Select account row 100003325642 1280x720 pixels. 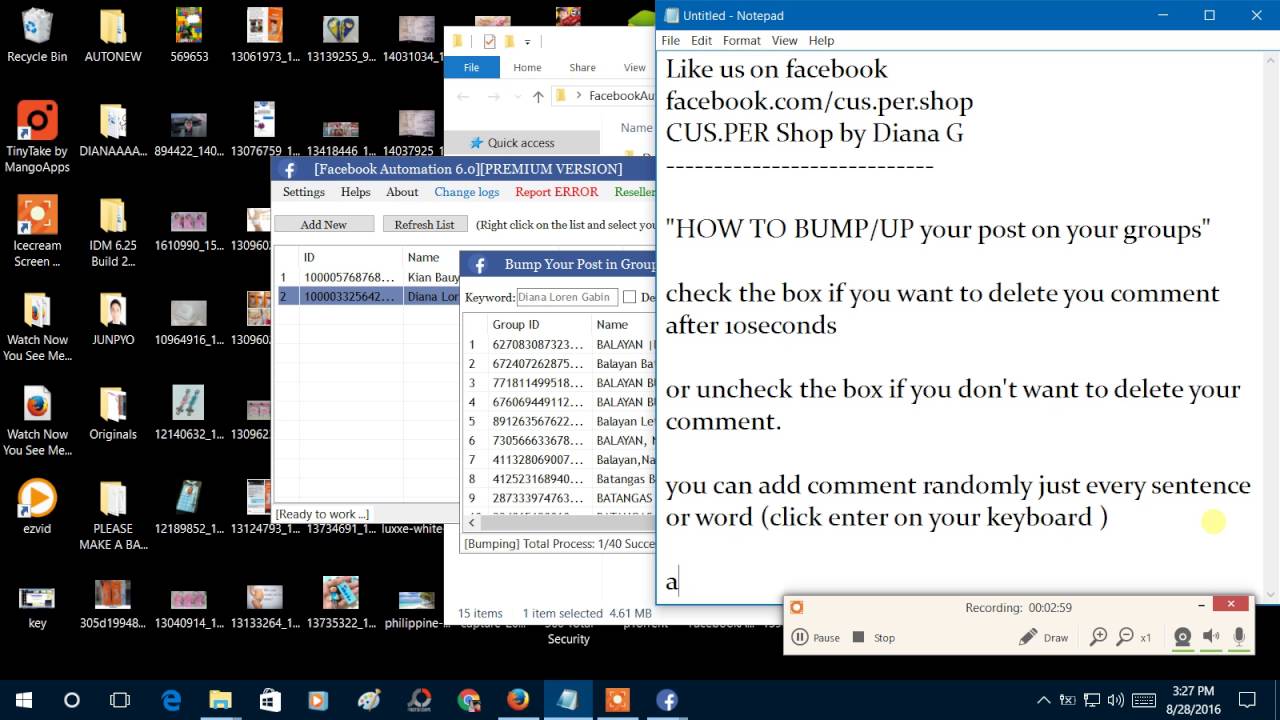click(367, 296)
